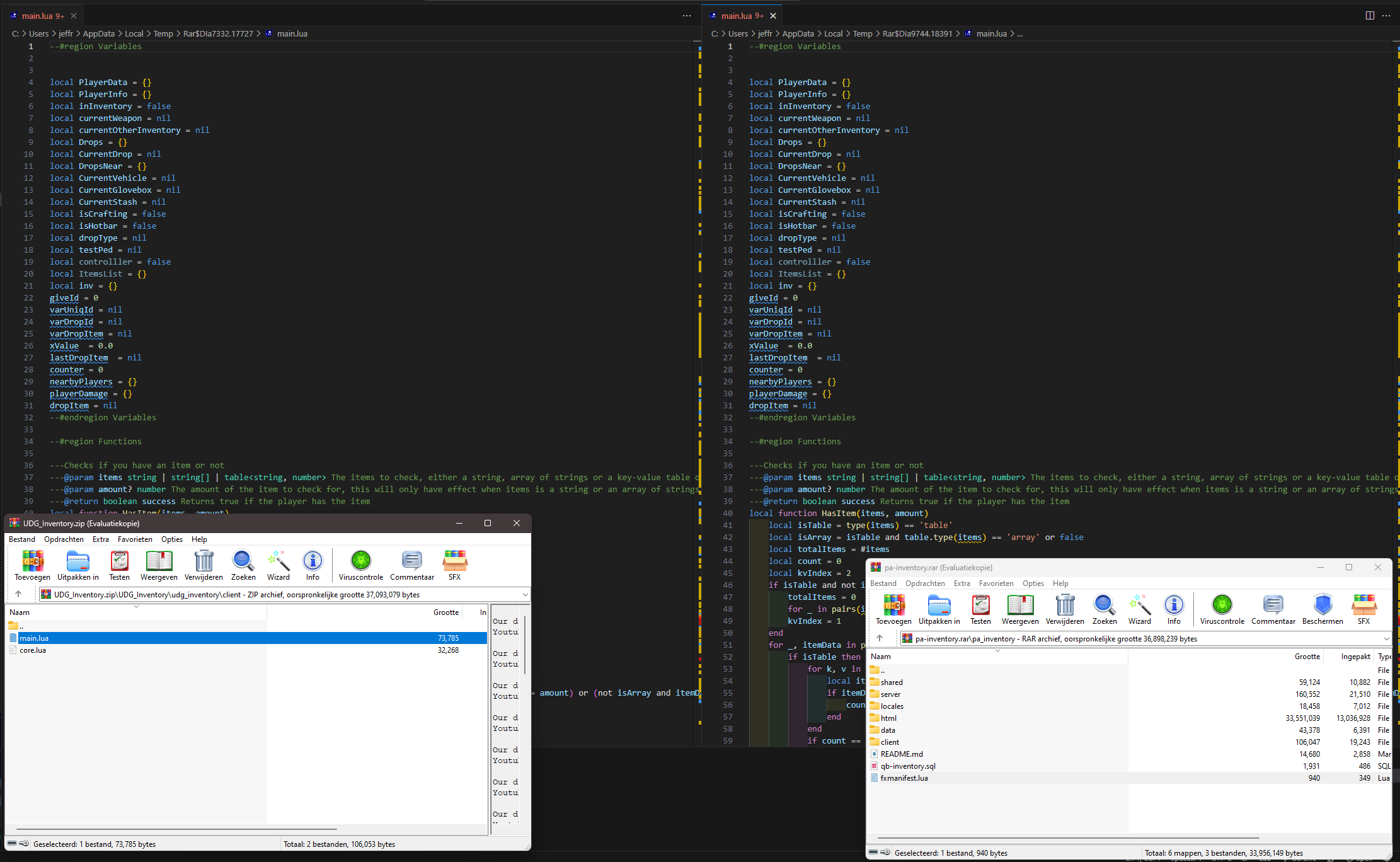1400x862 pixels.
Task: Click Verwijderen icon in pa-inventory.rar window
Action: pyautogui.click(x=1065, y=604)
